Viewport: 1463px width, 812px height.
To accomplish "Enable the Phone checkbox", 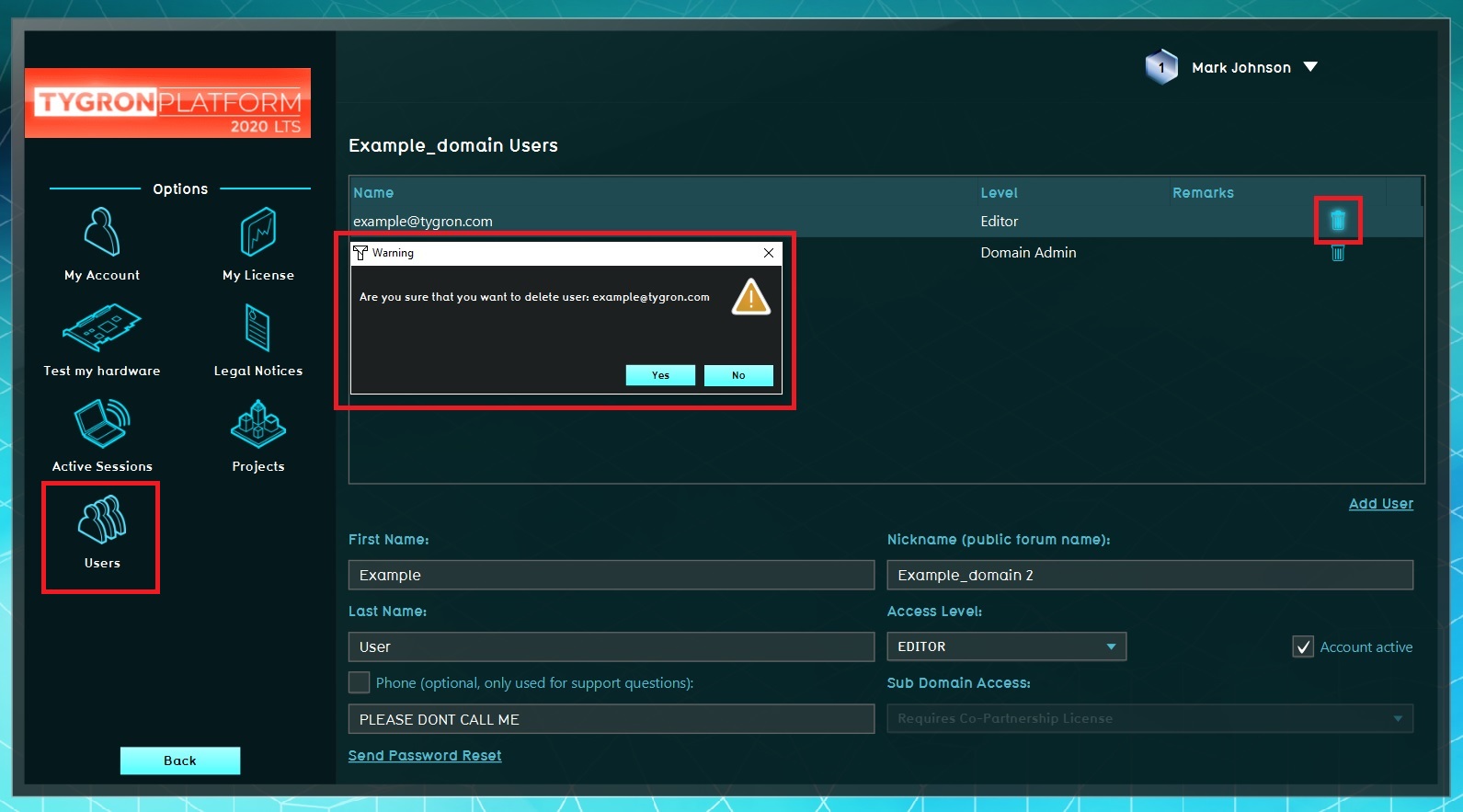I will tap(360, 682).
